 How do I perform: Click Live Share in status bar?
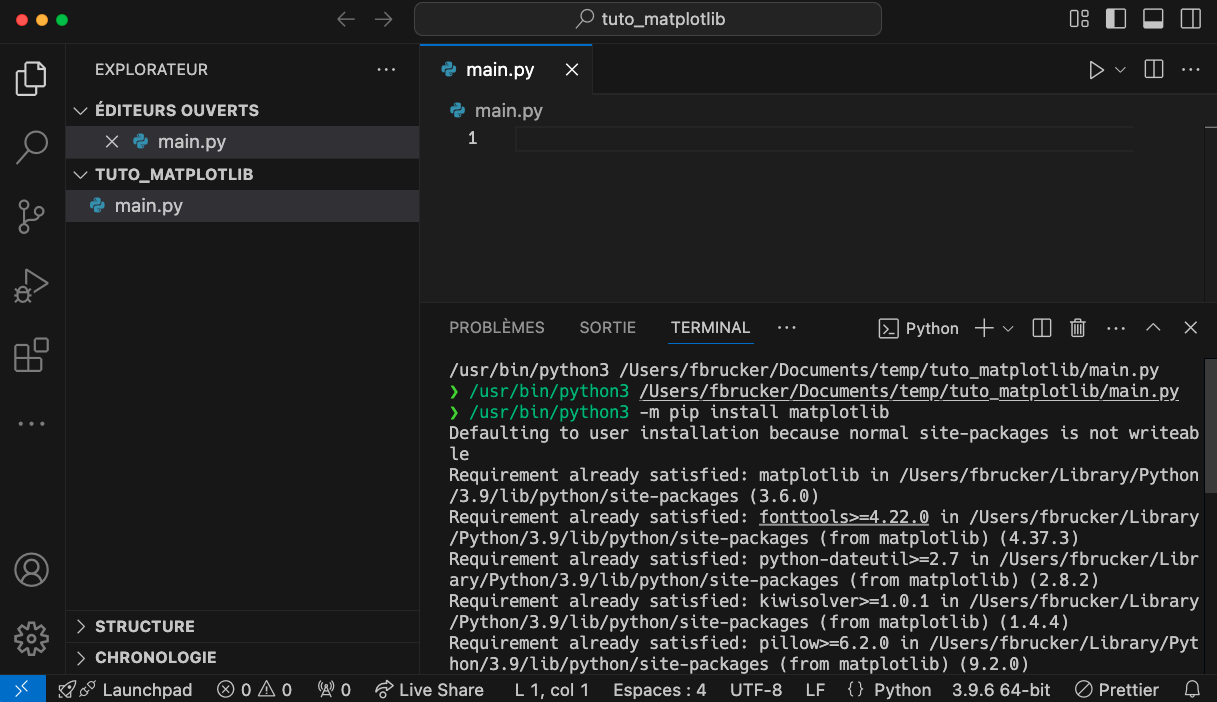429,690
